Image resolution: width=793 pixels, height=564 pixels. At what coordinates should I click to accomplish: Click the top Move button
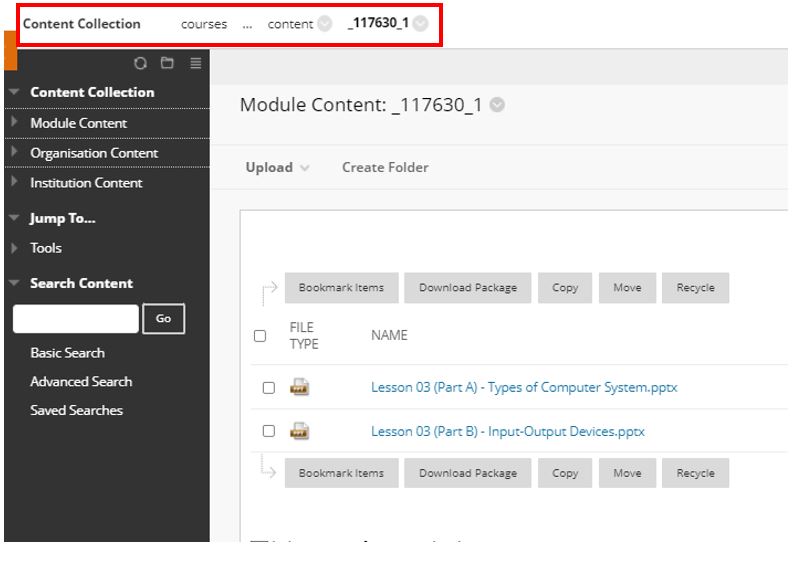[x=628, y=288]
